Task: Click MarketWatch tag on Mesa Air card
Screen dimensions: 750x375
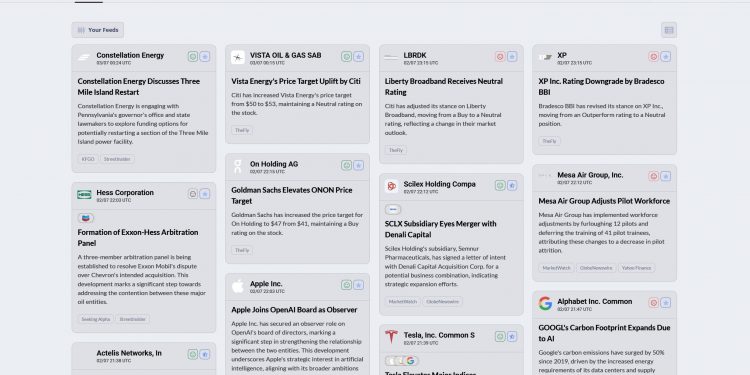Action: (556, 268)
